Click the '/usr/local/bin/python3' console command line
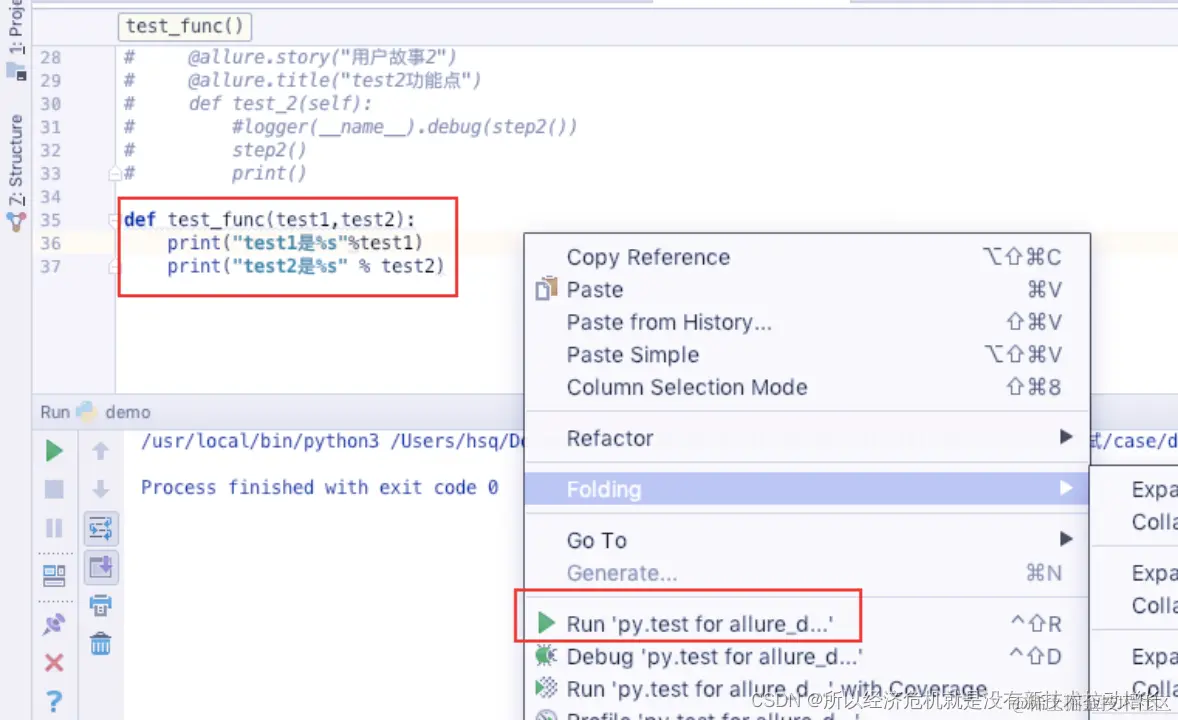 pos(333,441)
